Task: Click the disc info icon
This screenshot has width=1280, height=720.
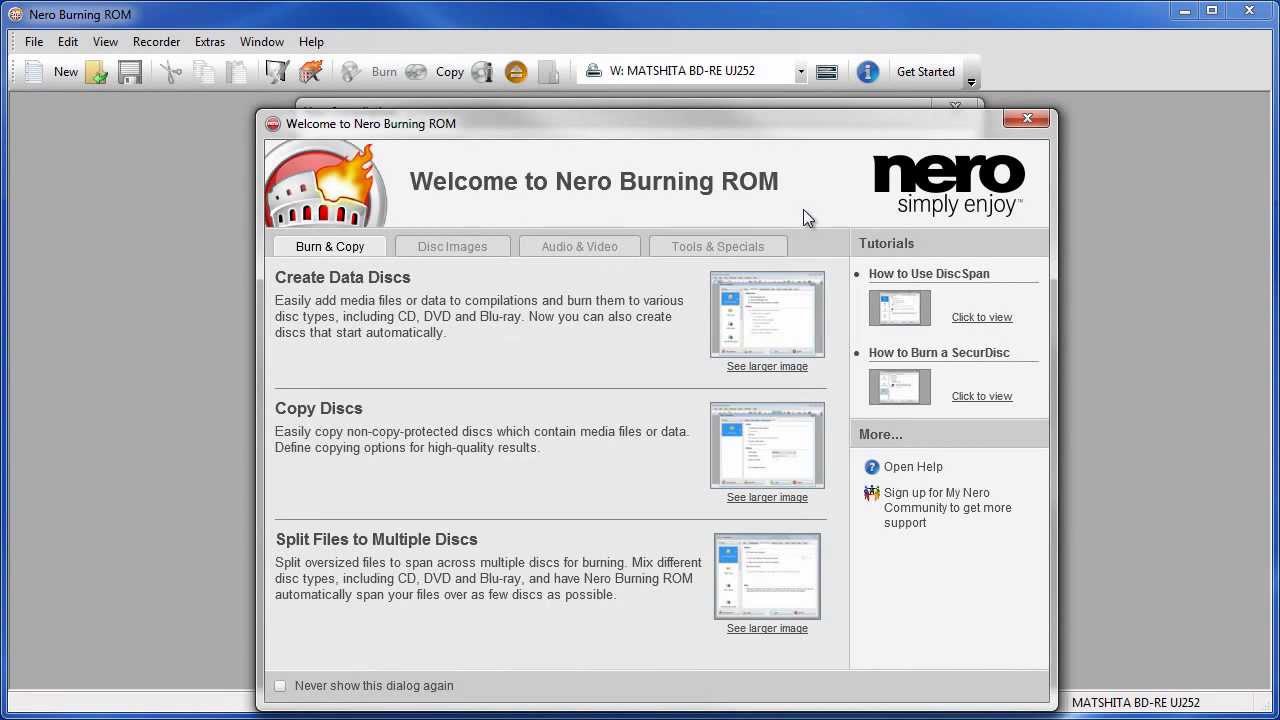Action: pyautogui.click(x=482, y=72)
